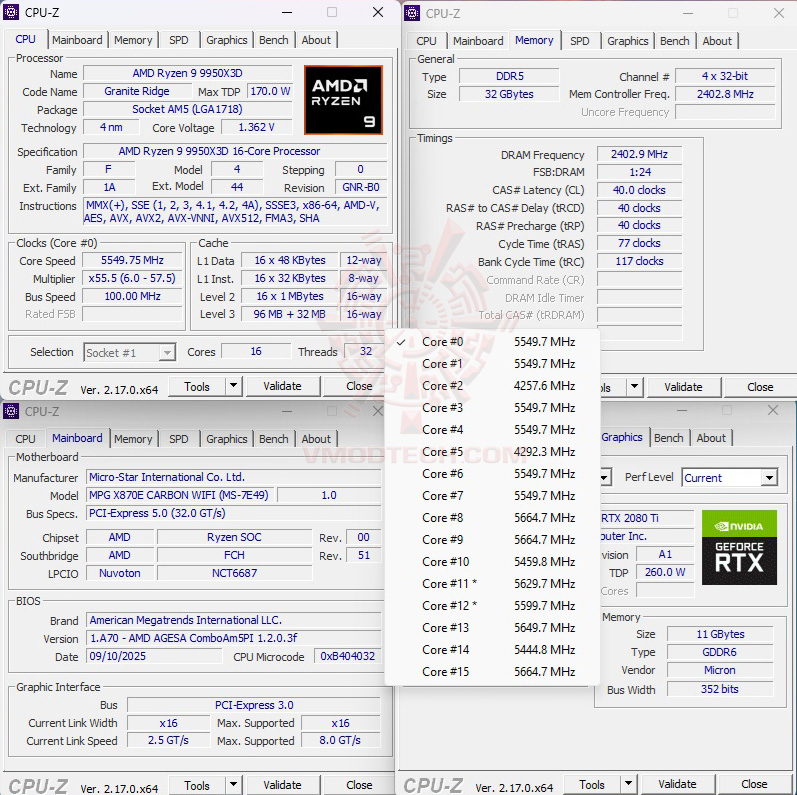Viewport: 797px width, 795px height.
Task: Expand the Socket #1 selection dropdown
Action: coord(167,352)
